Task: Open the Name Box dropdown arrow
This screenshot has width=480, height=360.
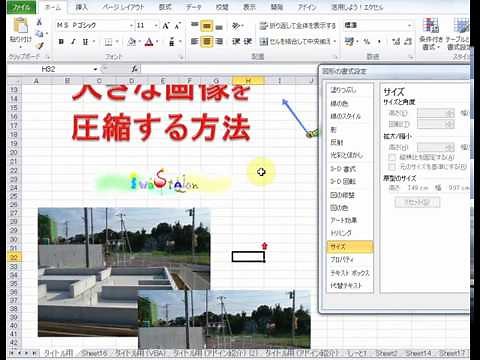Action: [95, 69]
